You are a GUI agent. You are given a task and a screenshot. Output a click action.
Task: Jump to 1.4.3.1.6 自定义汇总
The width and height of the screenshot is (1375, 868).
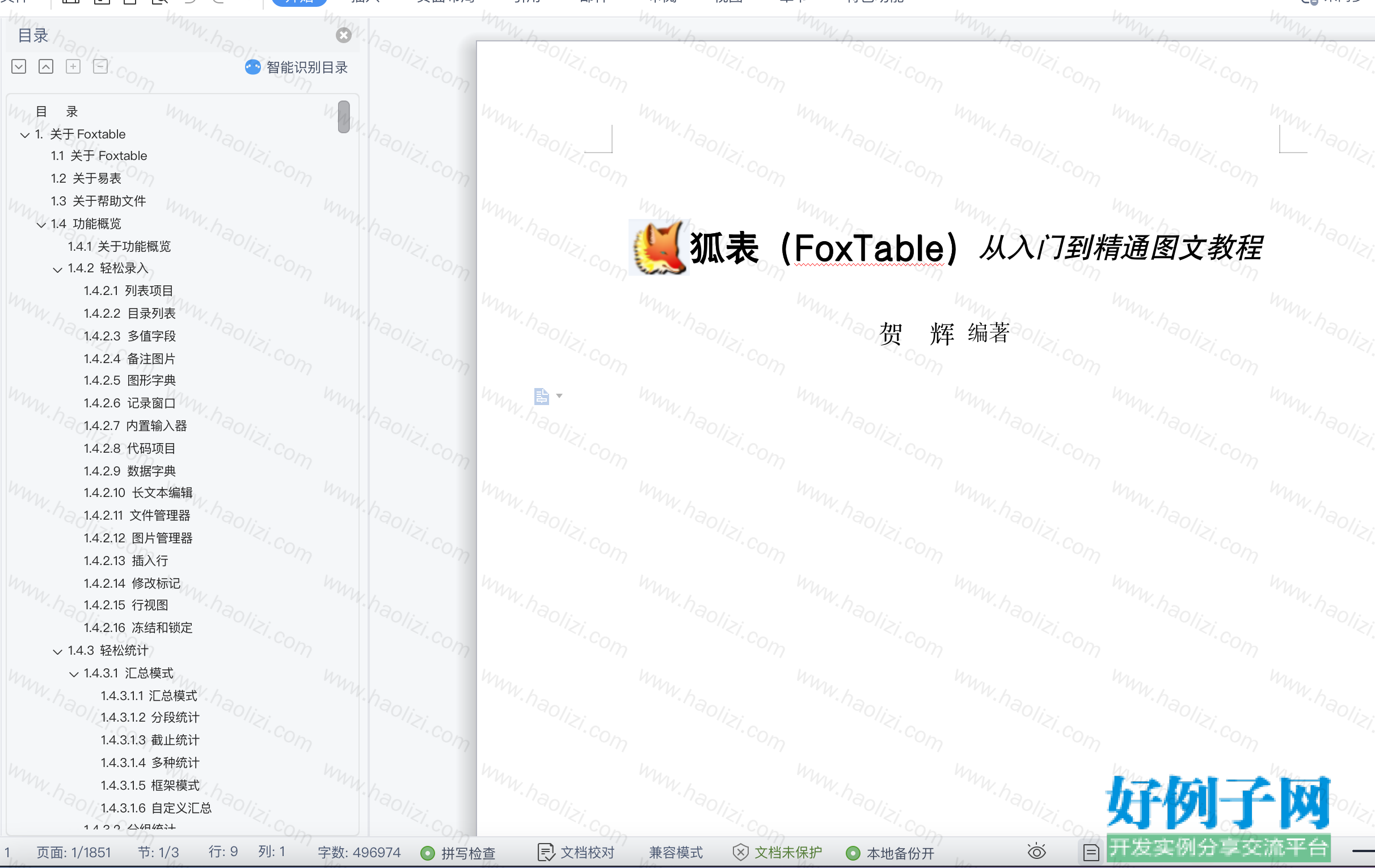click(157, 808)
